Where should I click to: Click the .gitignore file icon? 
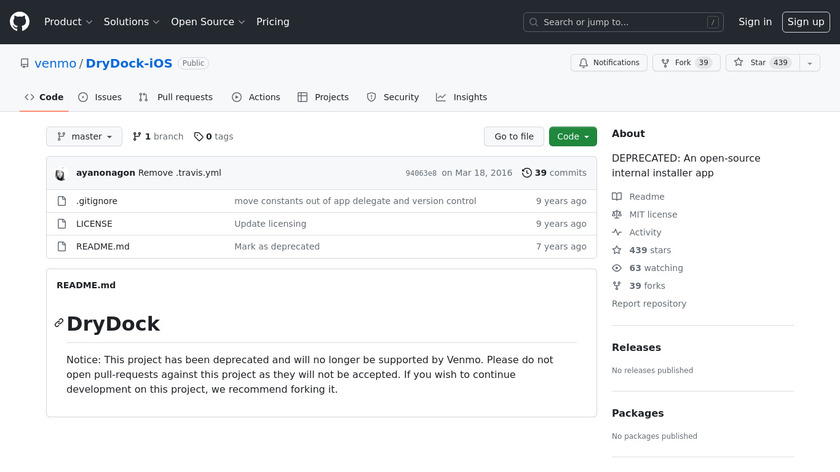pos(62,201)
